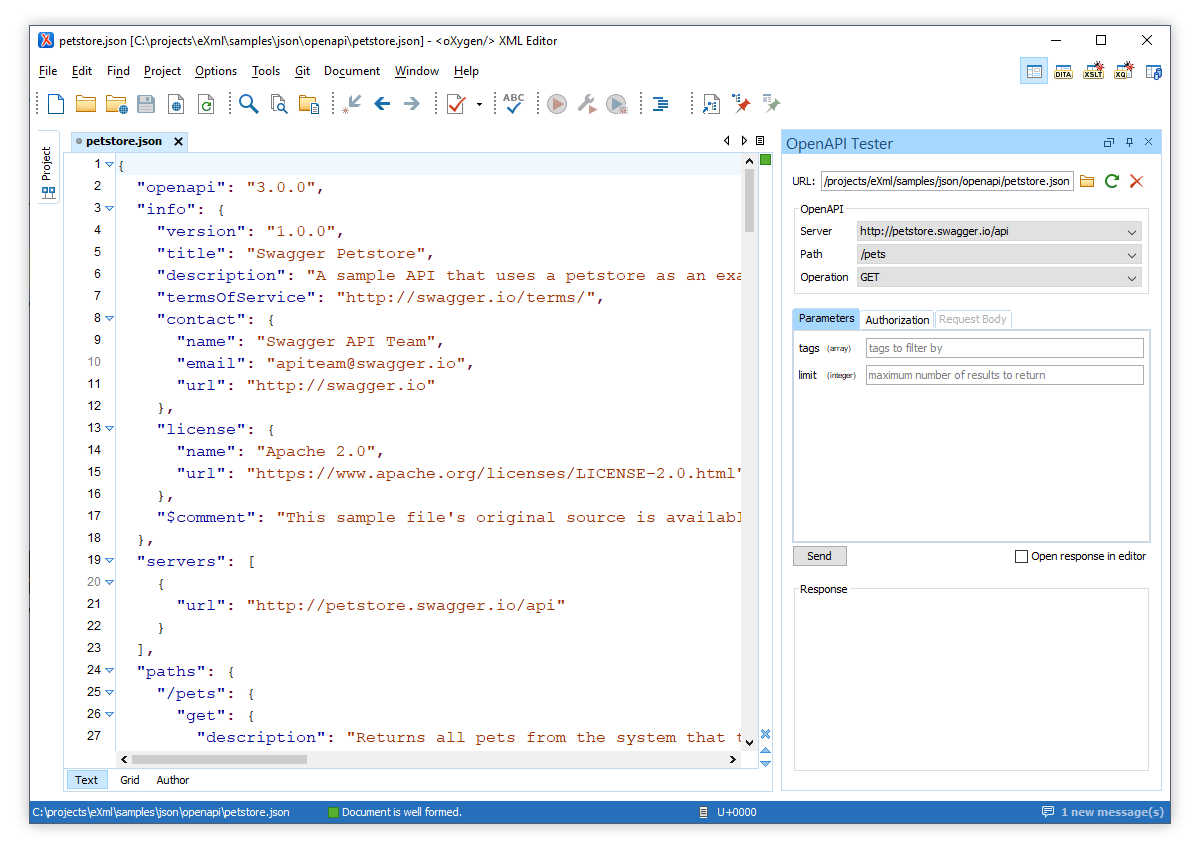Switch to the Editor perspective icon

[1034, 71]
